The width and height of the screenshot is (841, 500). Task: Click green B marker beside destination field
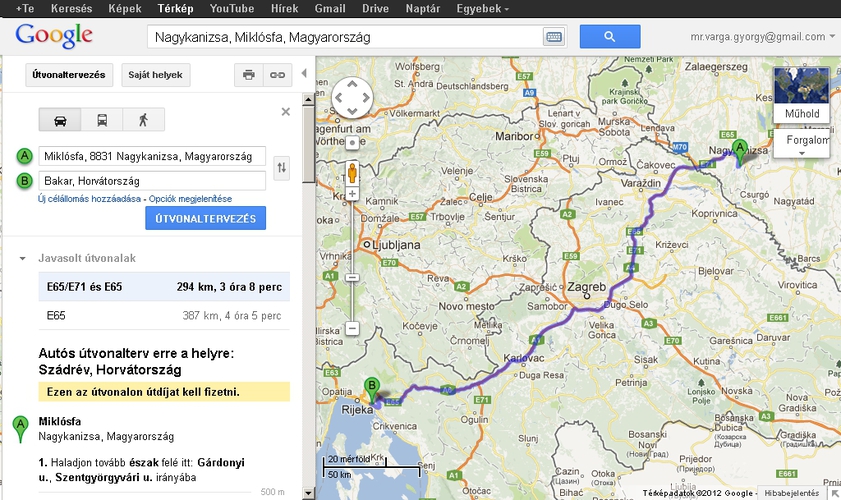pos(25,181)
